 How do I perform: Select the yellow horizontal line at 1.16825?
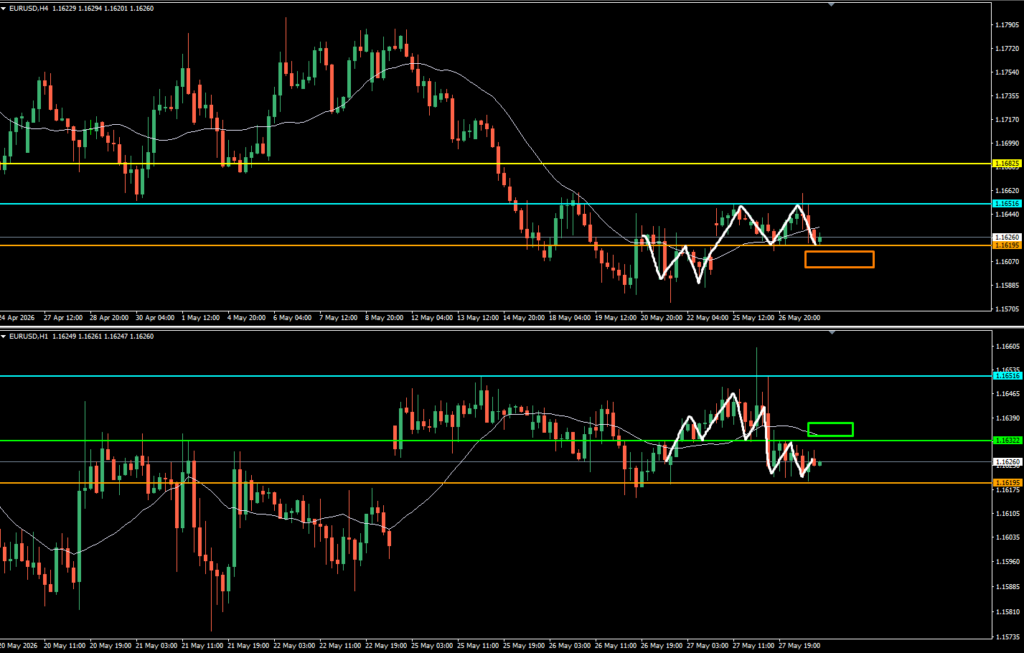click(x=496, y=163)
